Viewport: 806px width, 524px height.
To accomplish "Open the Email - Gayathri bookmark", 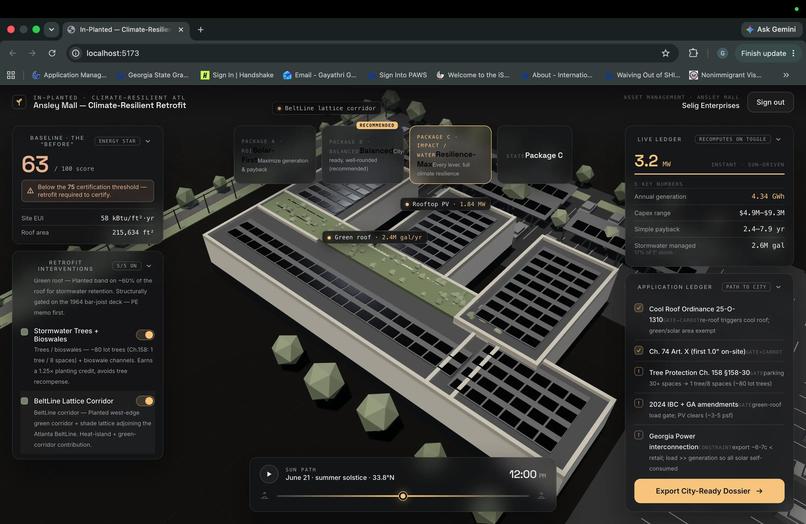I will coord(319,75).
